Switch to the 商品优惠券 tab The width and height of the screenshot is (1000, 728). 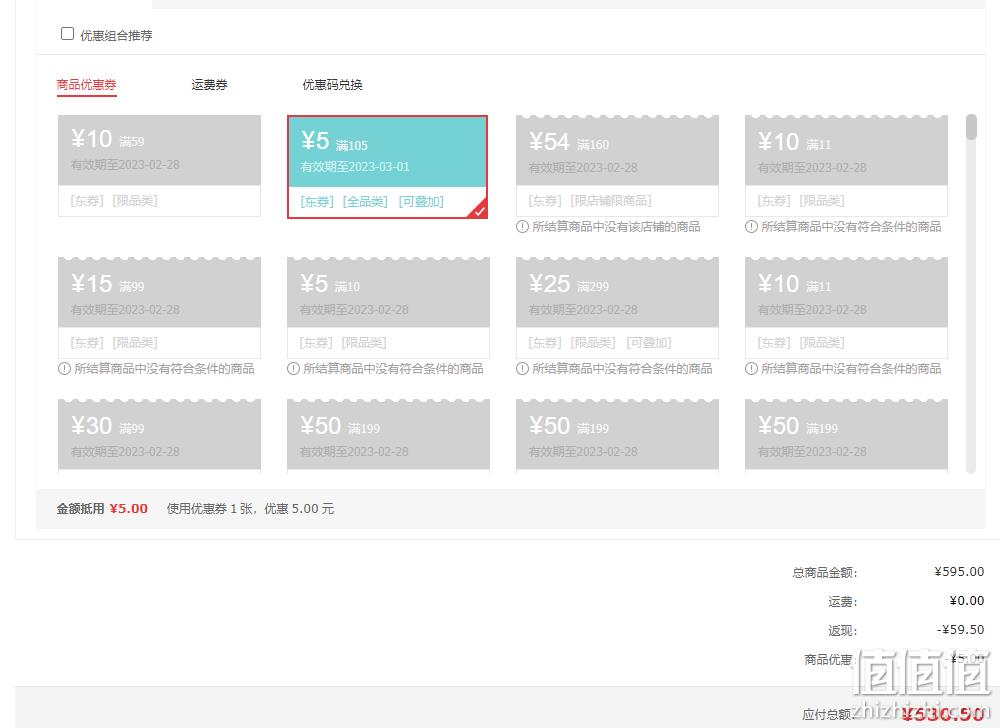pos(87,84)
